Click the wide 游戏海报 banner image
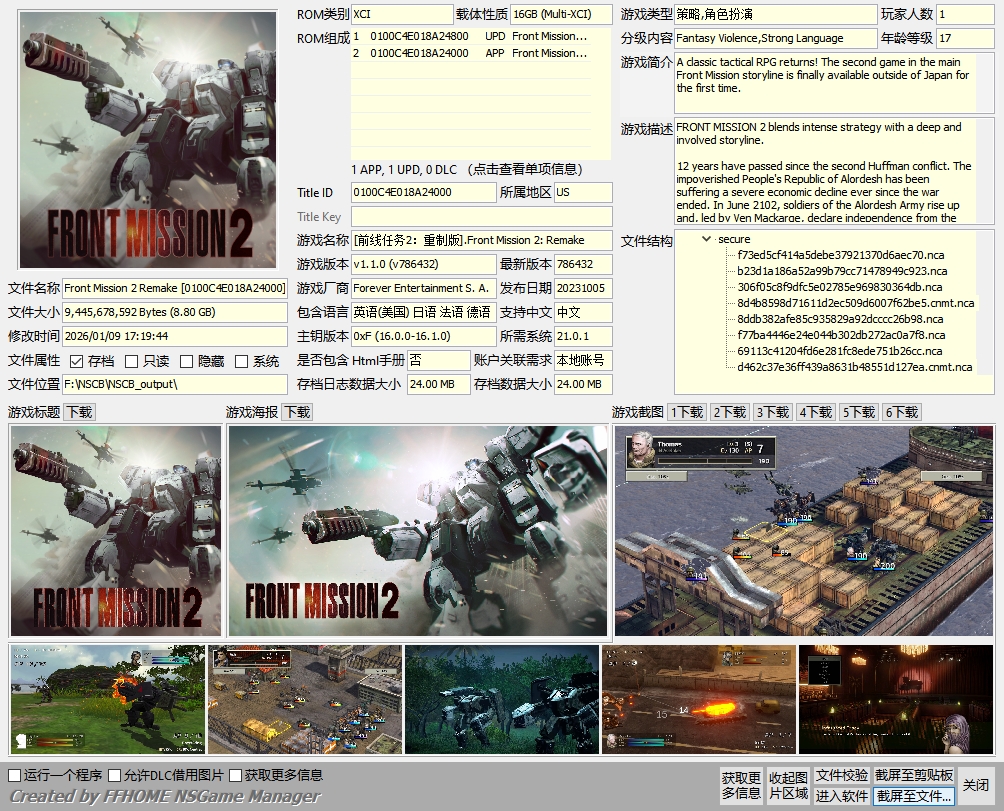The height and width of the screenshot is (811, 1004). click(x=417, y=531)
